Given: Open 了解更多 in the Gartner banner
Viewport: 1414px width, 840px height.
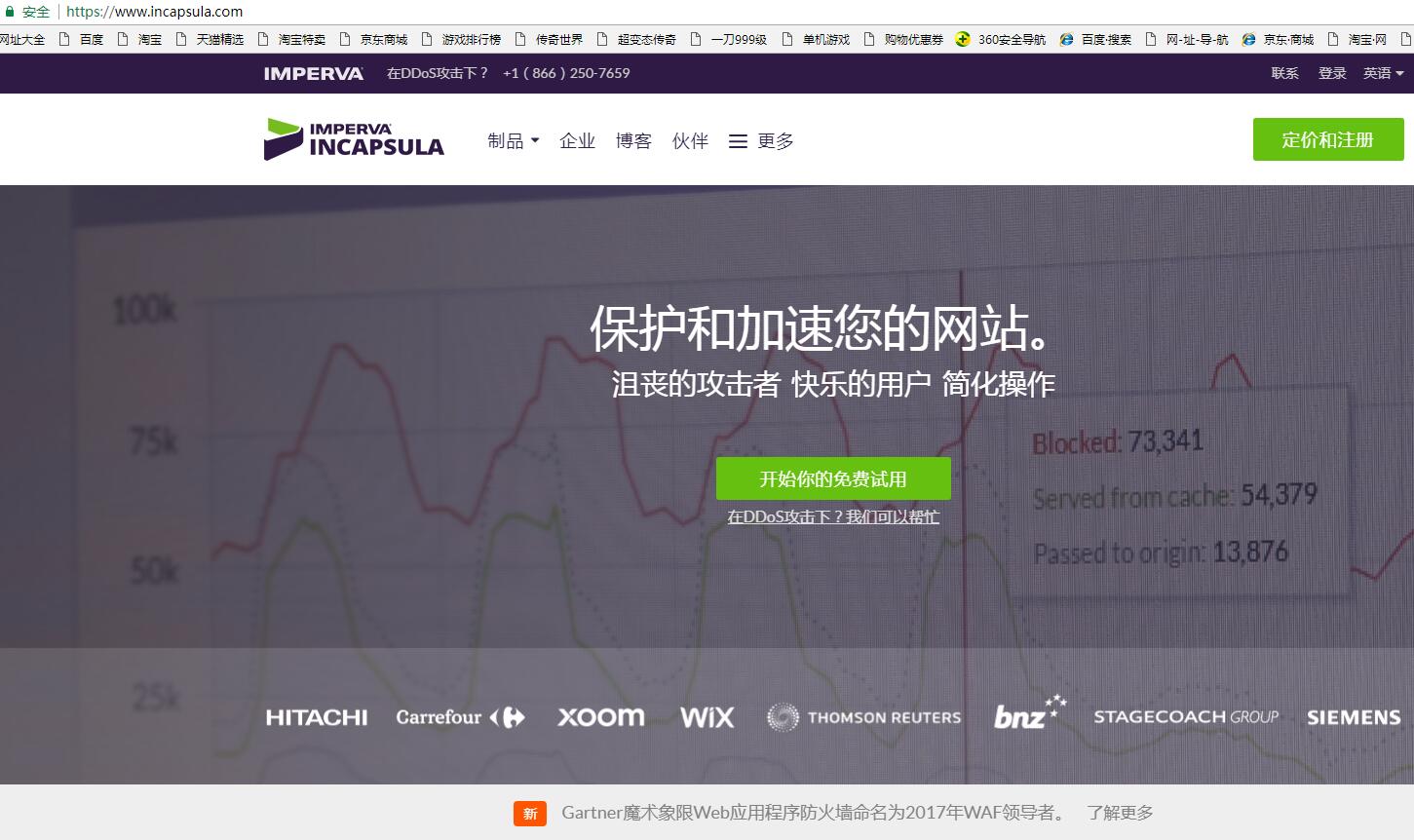Looking at the screenshot, I should click(x=1121, y=812).
